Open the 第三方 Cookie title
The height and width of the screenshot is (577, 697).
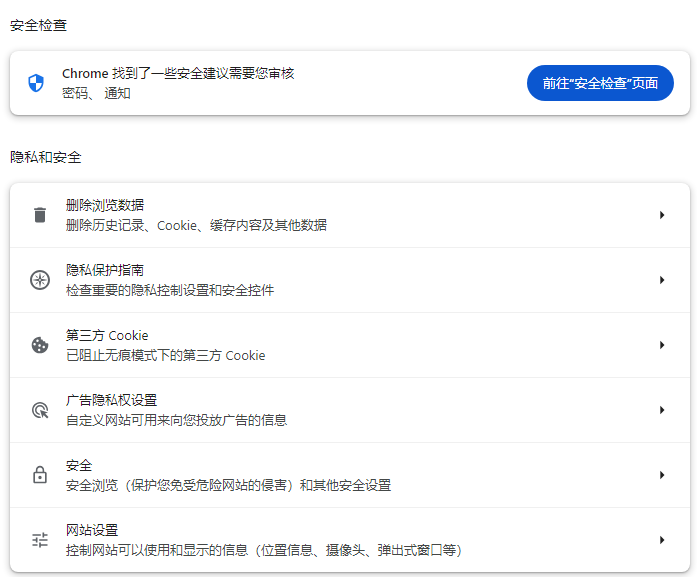[107, 335]
